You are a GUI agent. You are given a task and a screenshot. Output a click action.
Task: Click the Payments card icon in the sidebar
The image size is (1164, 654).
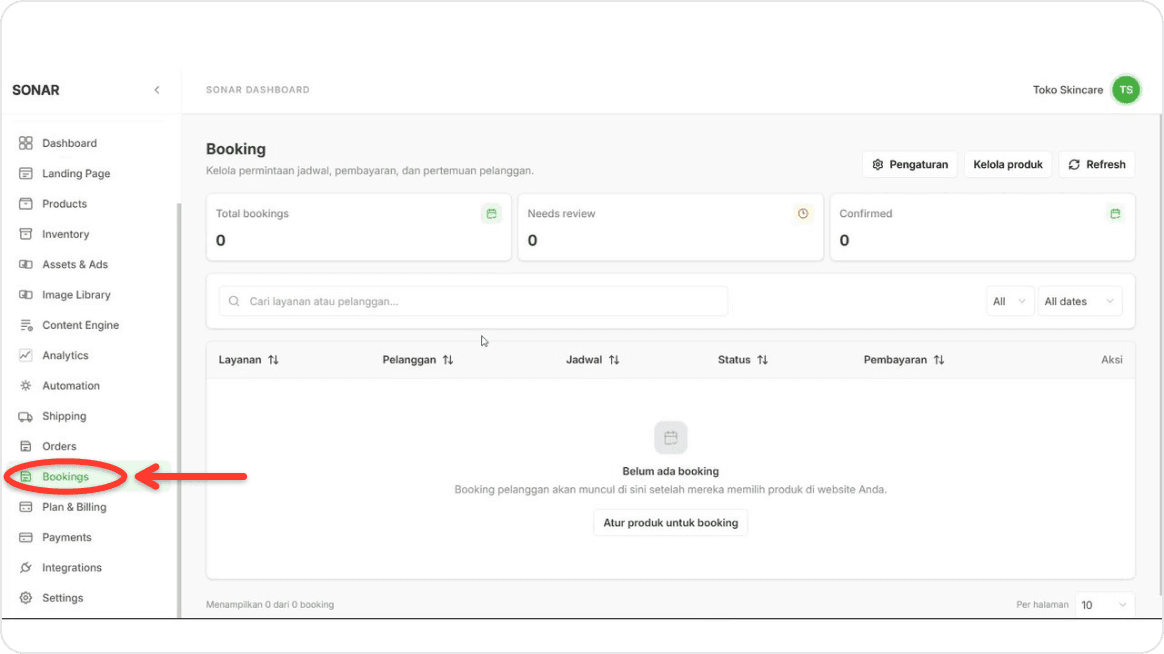click(26, 537)
